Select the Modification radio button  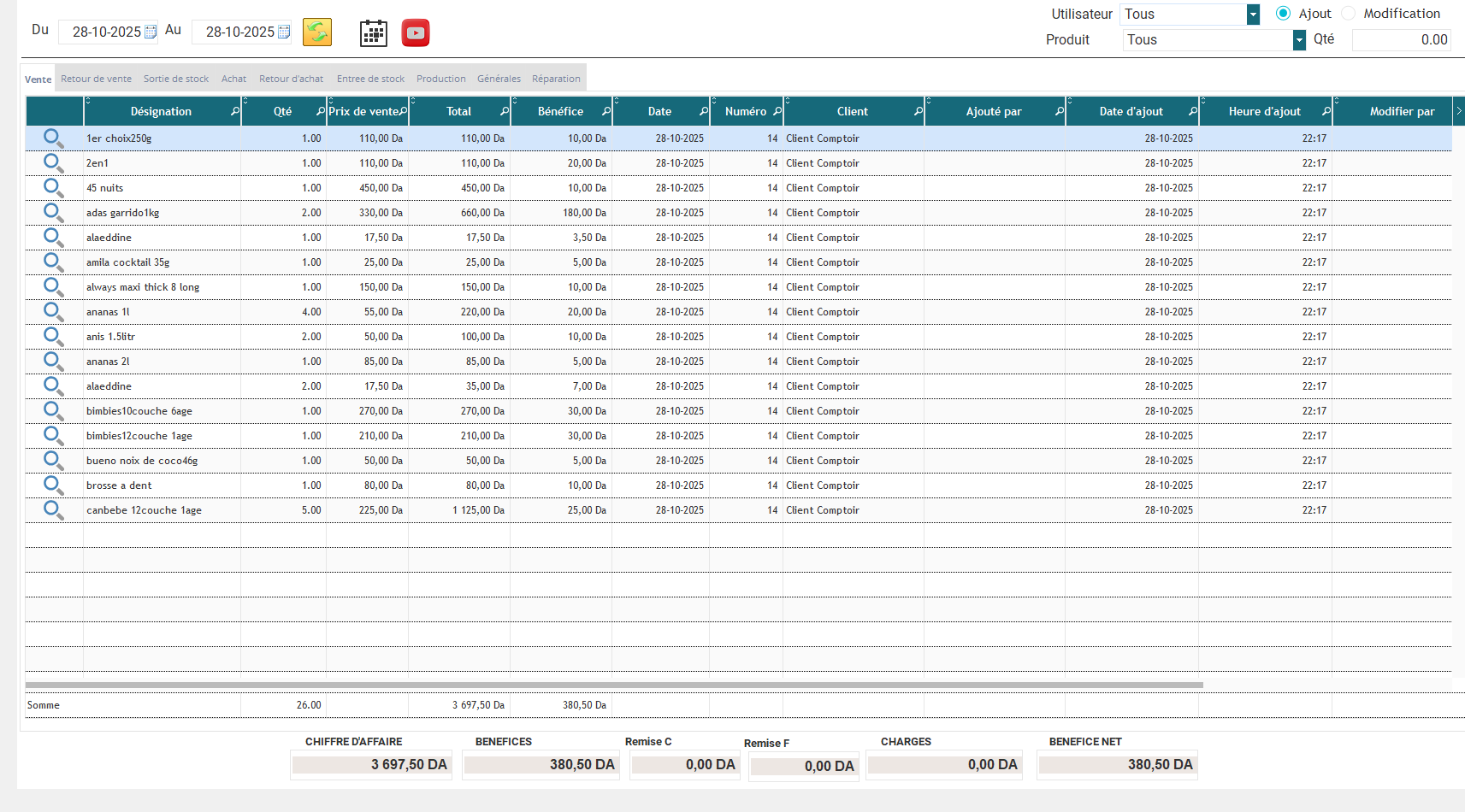click(1349, 14)
